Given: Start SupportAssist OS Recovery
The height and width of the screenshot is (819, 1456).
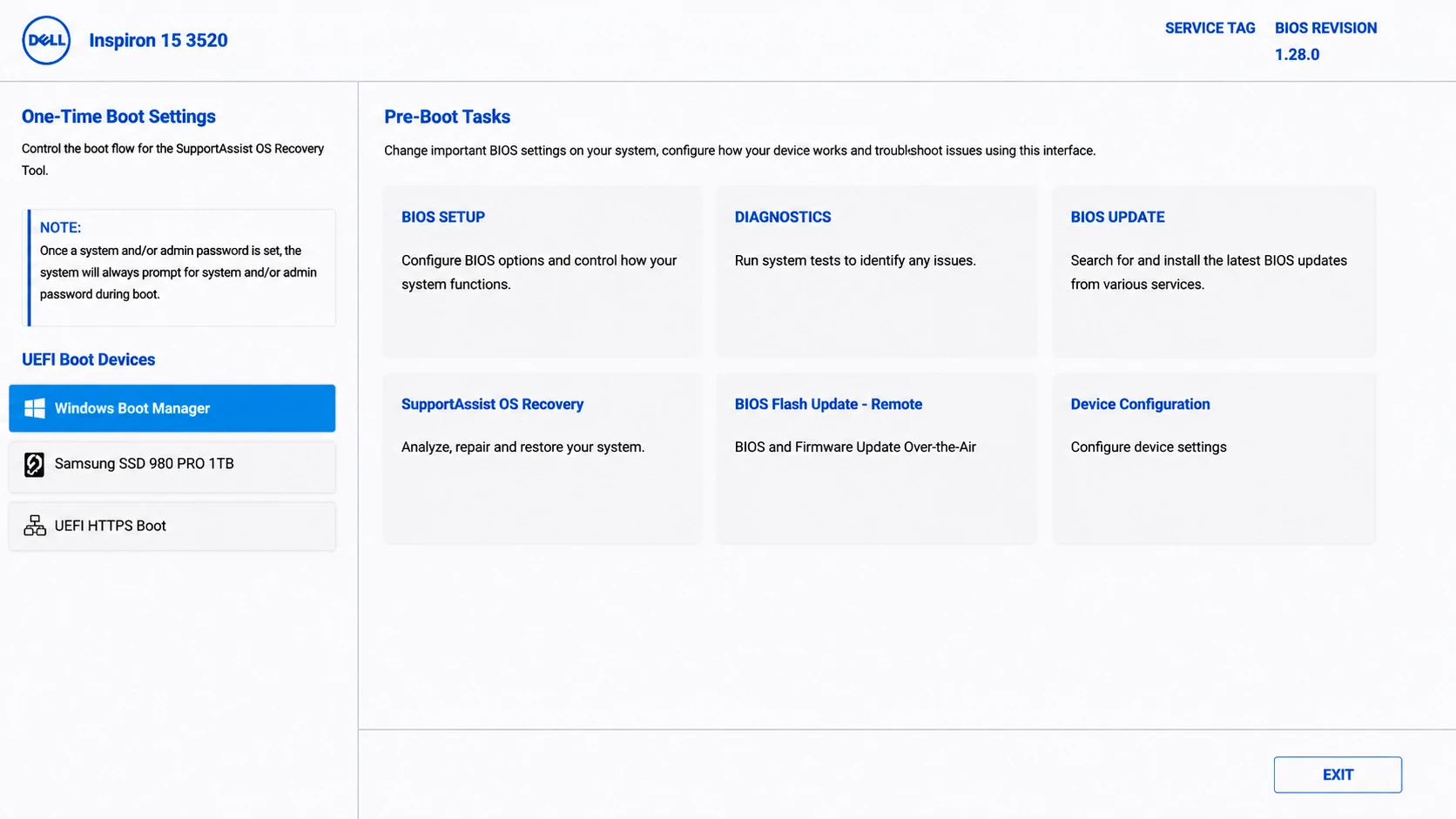Looking at the screenshot, I should [x=543, y=459].
